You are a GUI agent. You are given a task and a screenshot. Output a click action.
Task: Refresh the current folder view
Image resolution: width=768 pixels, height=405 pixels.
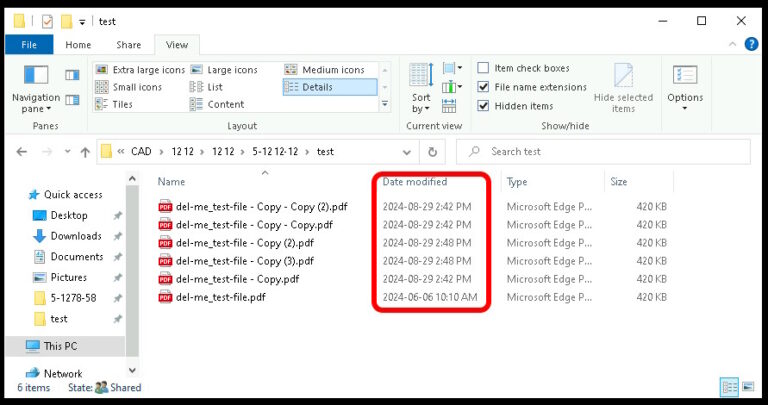pyautogui.click(x=432, y=152)
